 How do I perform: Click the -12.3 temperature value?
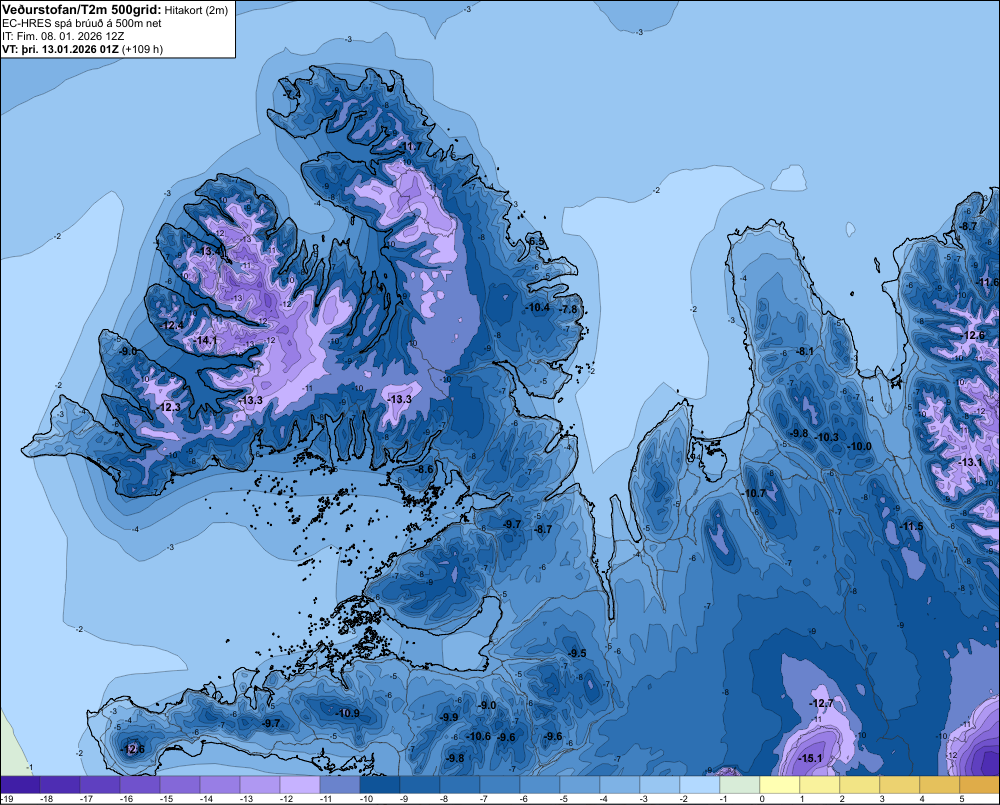[169, 407]
